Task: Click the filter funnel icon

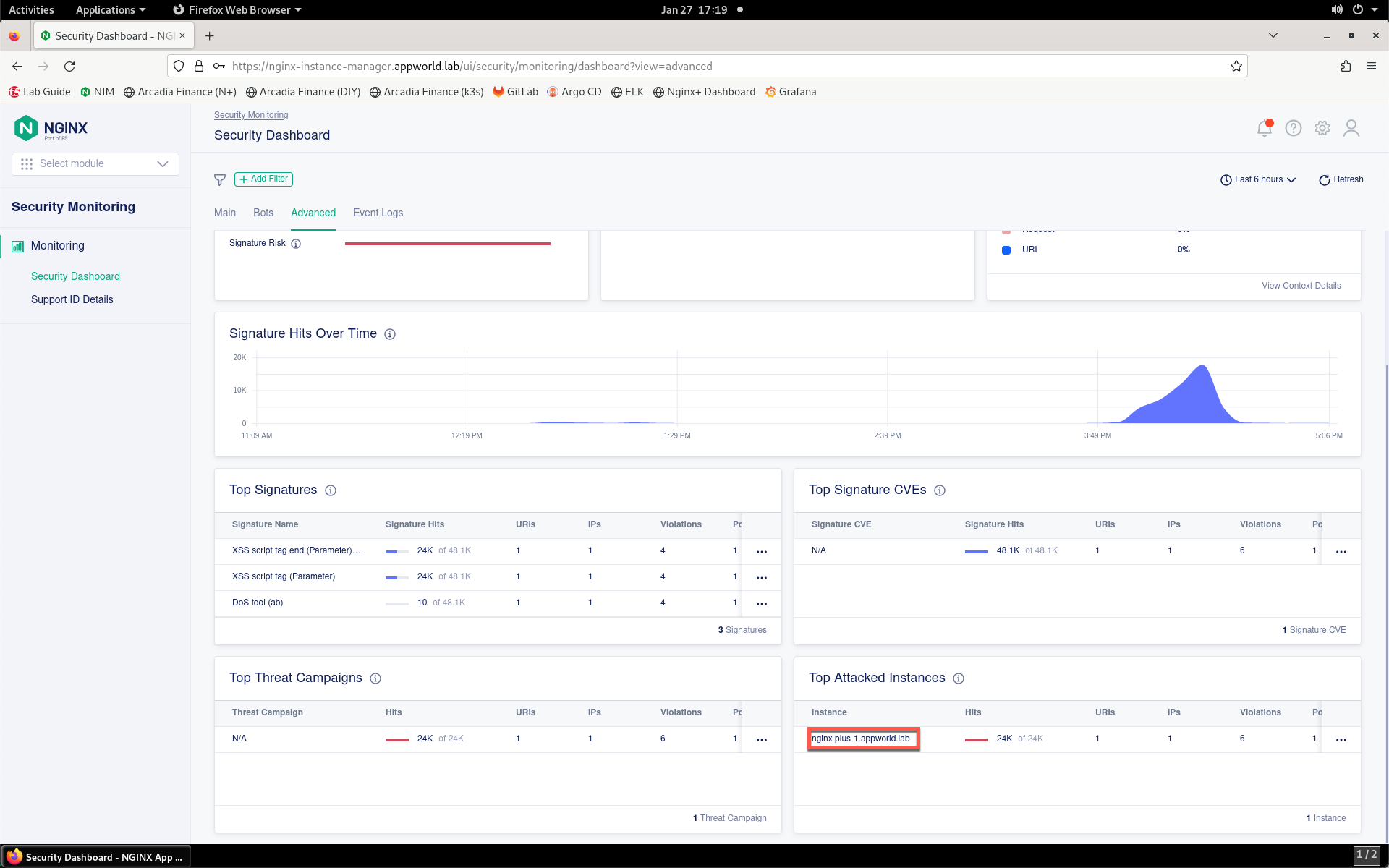Action: coord(220,179)
